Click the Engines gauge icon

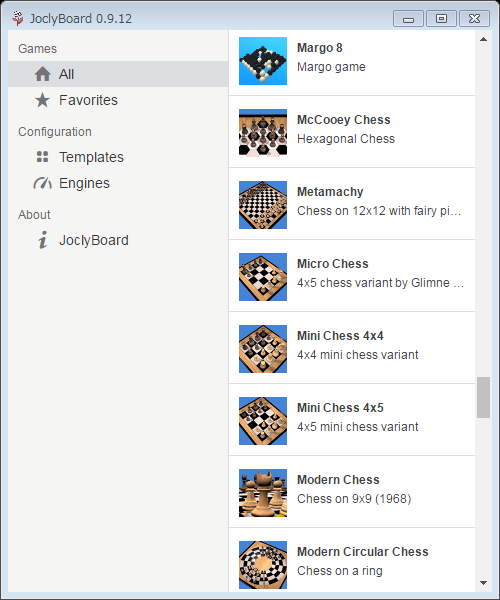coord(42,183)
